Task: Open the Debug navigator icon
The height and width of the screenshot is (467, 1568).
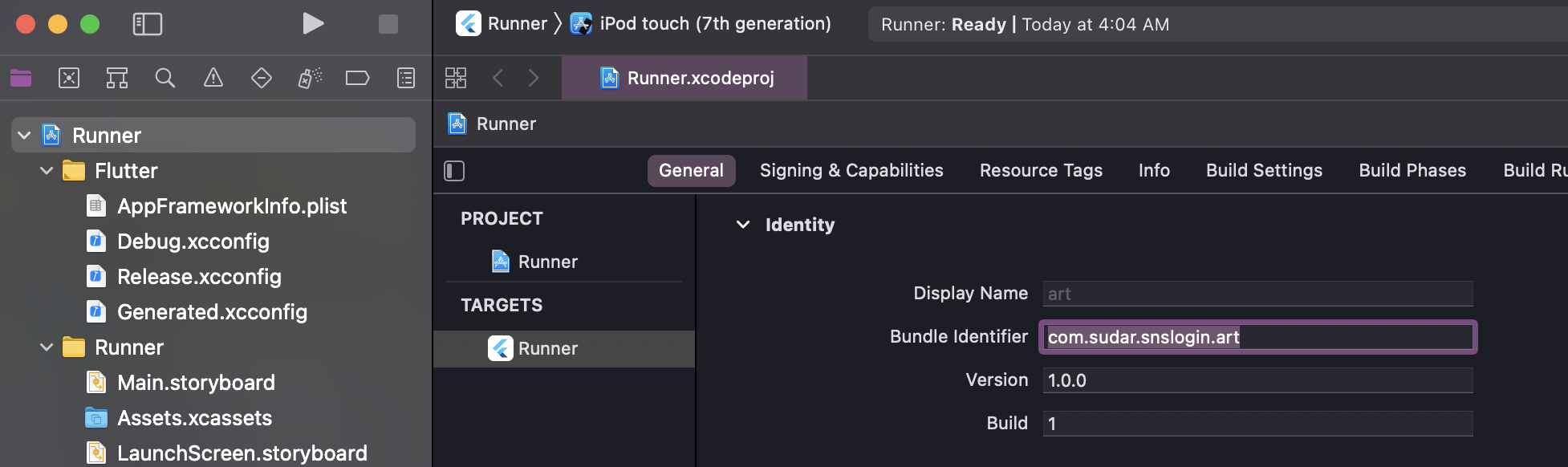Action: [310, 78]
